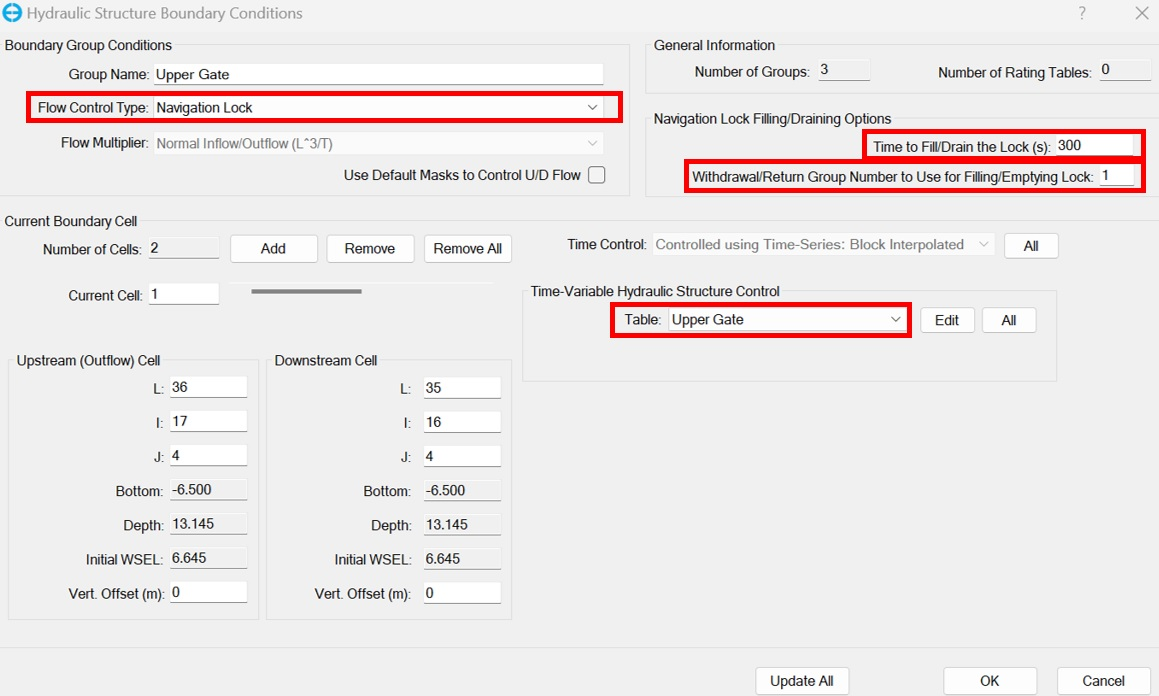Enable Use Default Masks to Control U/D Flow
This screenshot has width=1159, height=696.
click(x=597, y=175)
